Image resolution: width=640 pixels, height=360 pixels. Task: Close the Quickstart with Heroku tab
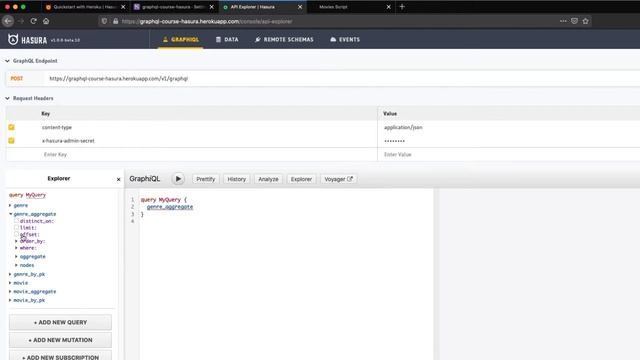(123, 7)
